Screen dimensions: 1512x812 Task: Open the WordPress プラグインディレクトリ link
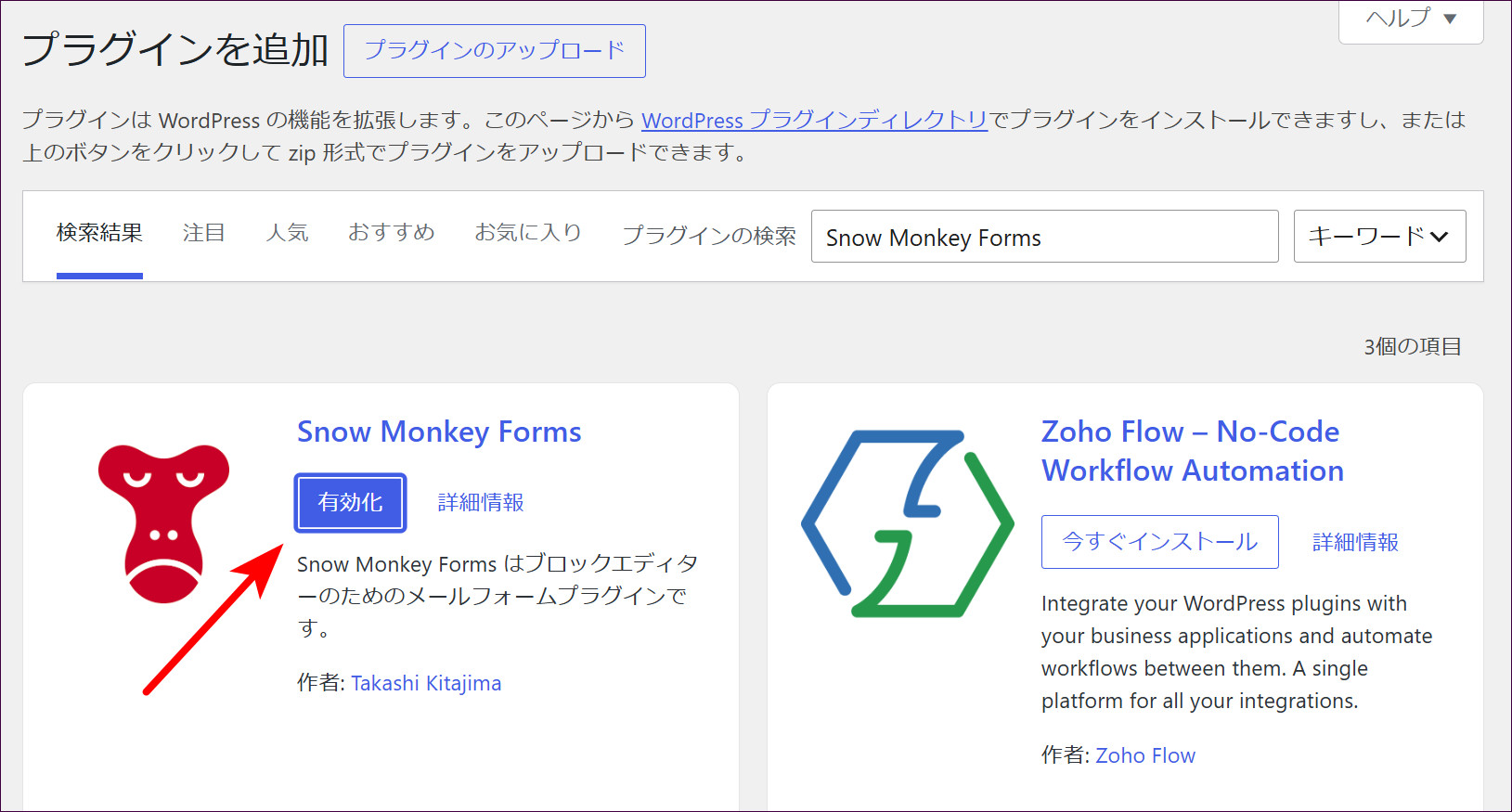click(x=814, y=121)
